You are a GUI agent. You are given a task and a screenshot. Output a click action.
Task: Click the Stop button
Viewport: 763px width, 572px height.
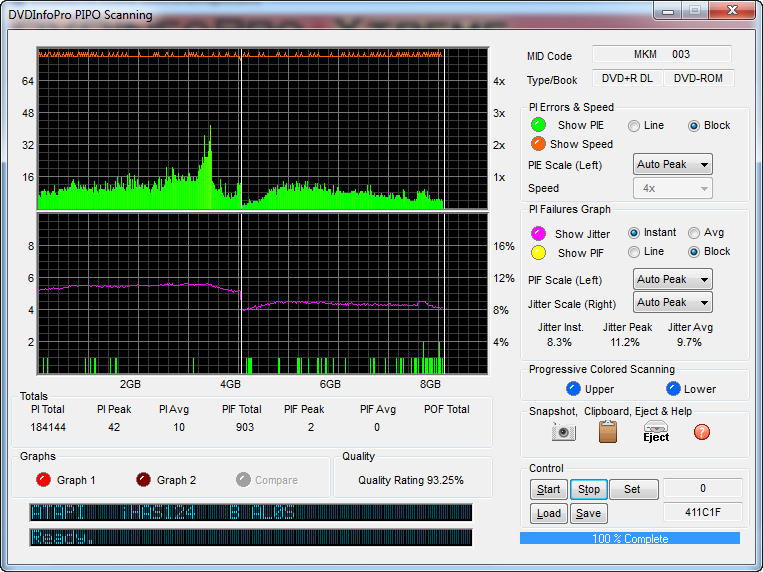coord(589,489)
